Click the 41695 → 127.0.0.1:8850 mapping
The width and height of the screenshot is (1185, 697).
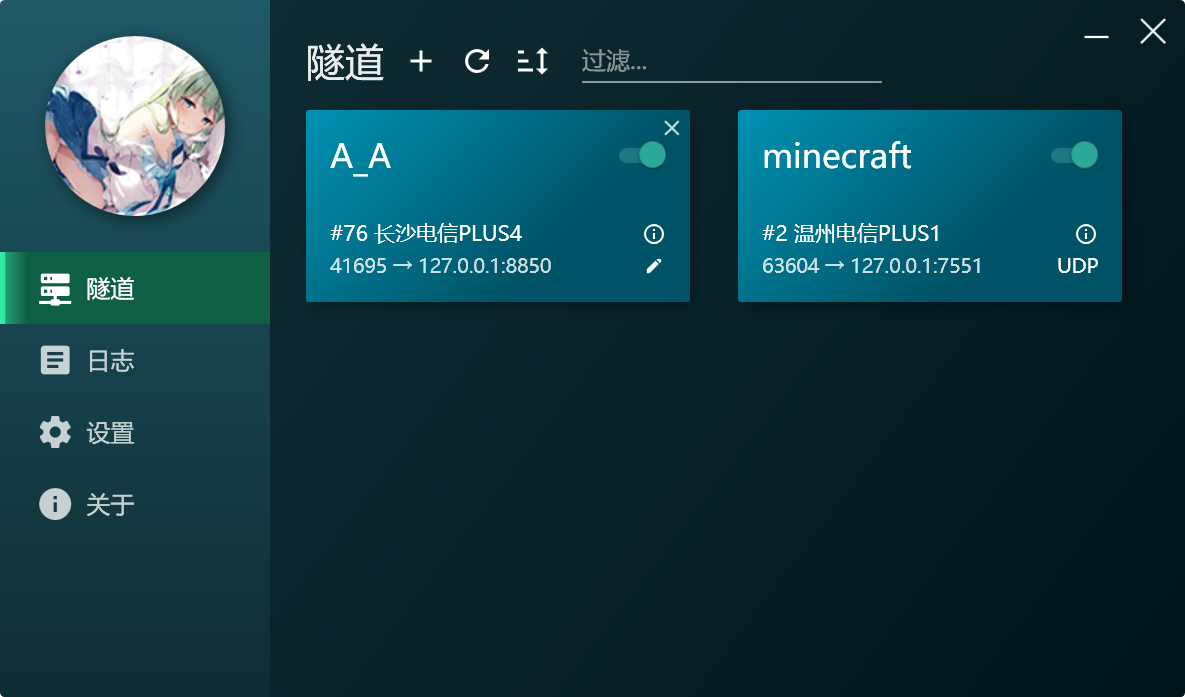pos(441,266)
